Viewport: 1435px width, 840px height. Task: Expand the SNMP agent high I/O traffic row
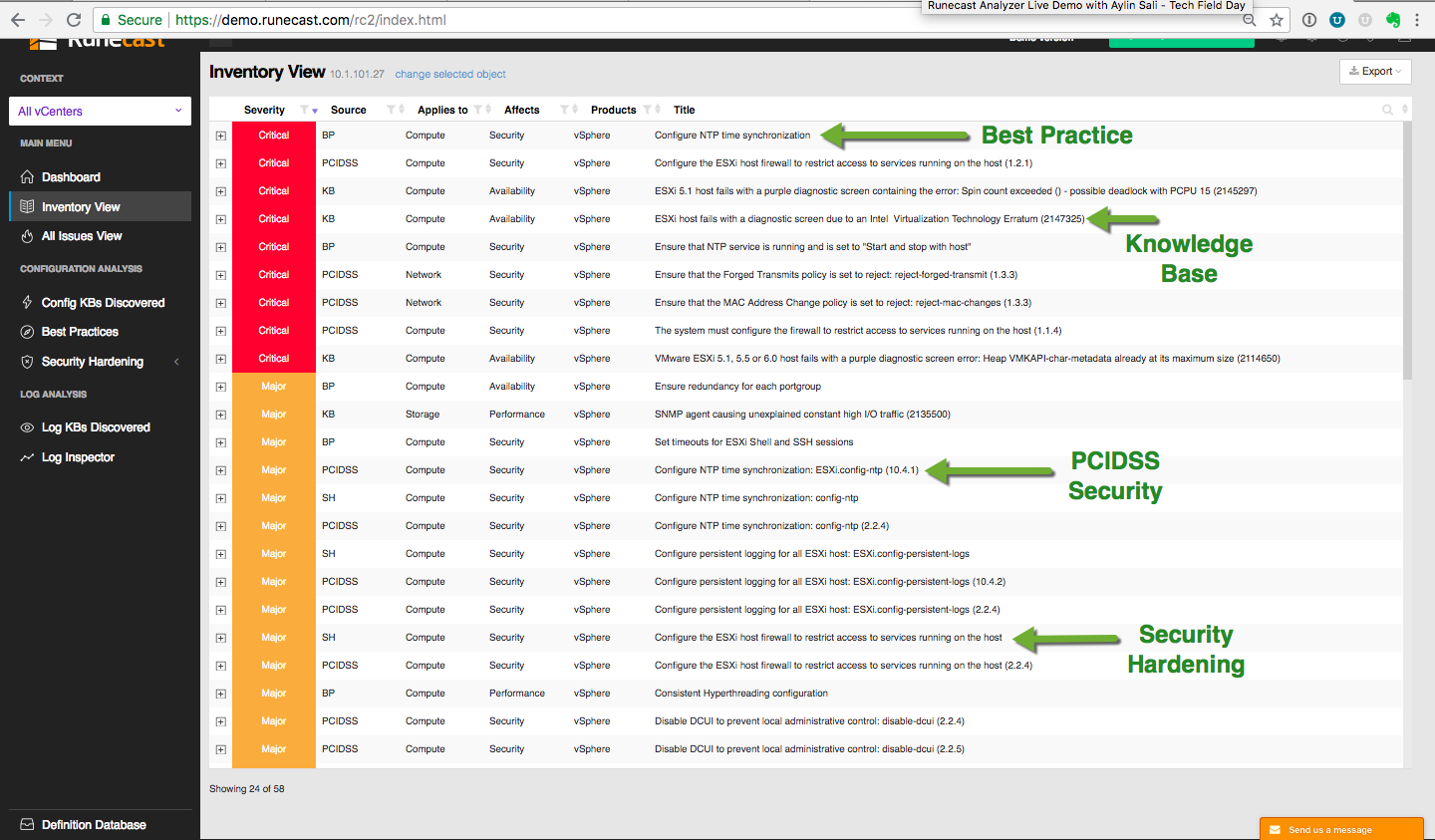click(221, 415)
